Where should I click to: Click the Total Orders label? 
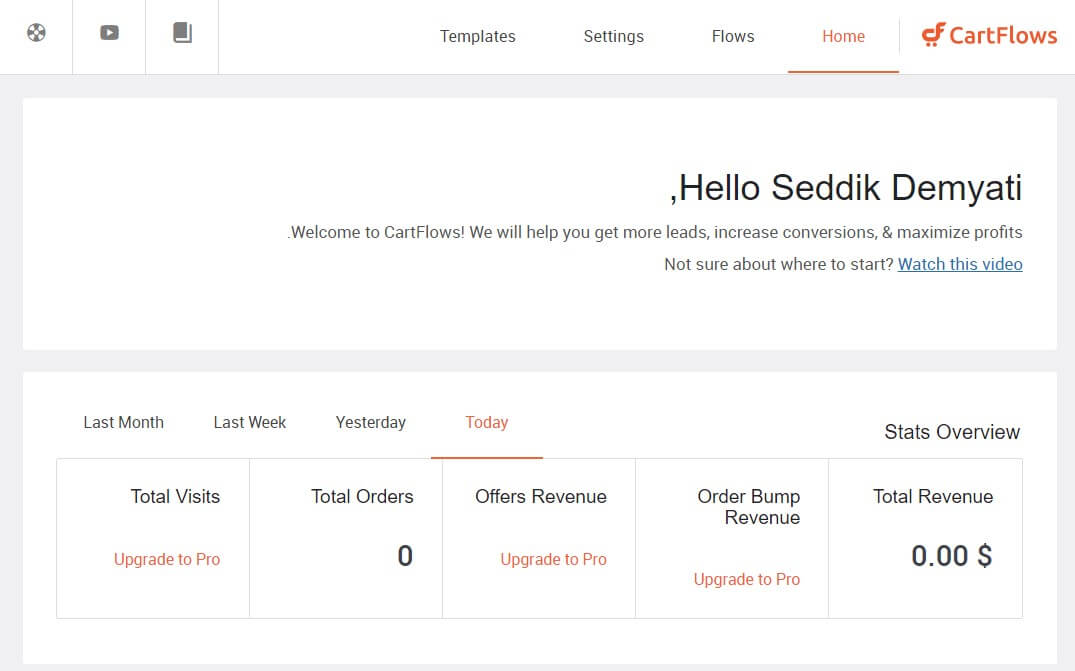[x=362, y=496]
